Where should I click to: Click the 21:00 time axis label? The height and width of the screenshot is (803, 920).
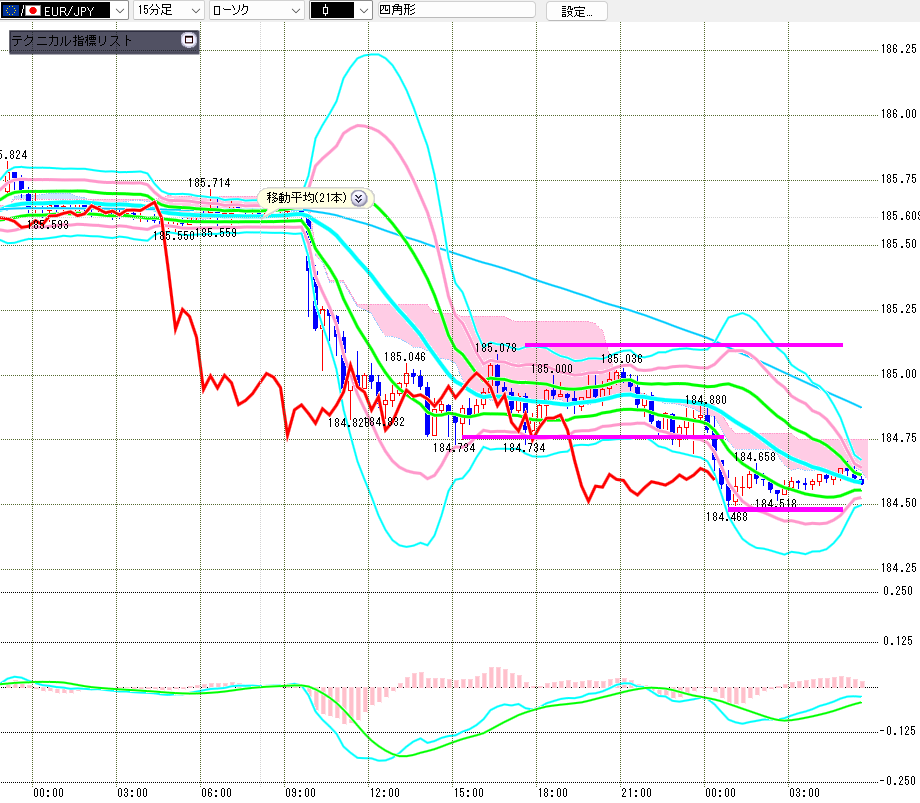pos(637,793)
